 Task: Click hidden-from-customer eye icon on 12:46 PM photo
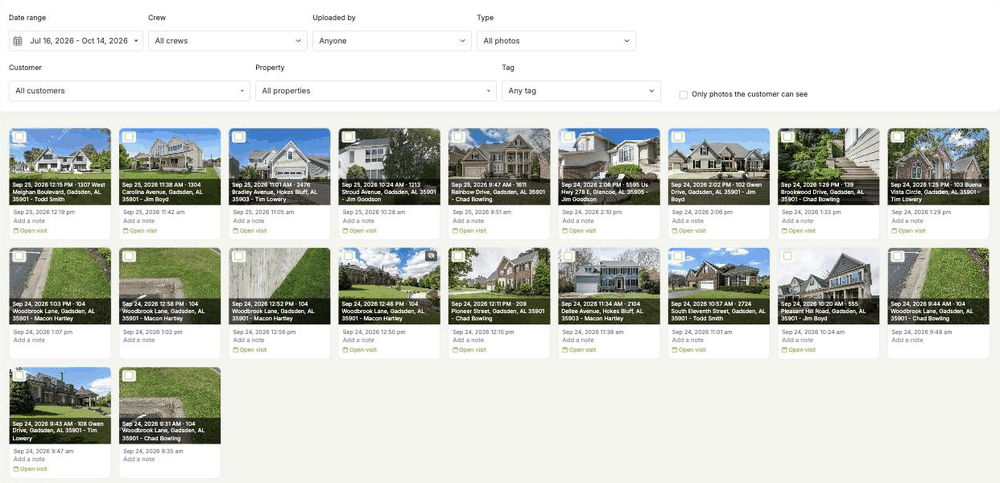click(431, 256)
